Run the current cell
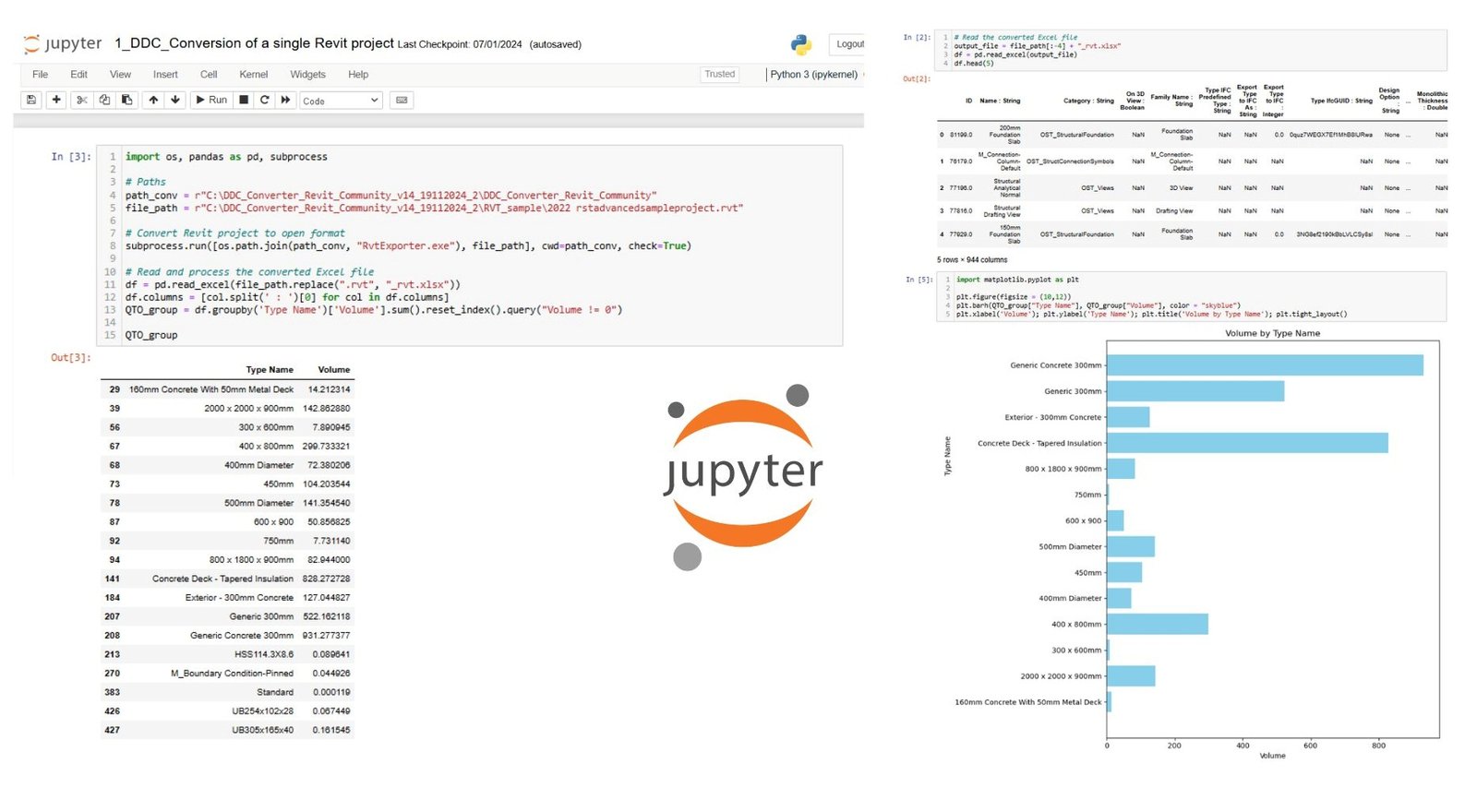The height and width of the screenshot is (812, 1477). pyautogui.click(x=211, y=100)
